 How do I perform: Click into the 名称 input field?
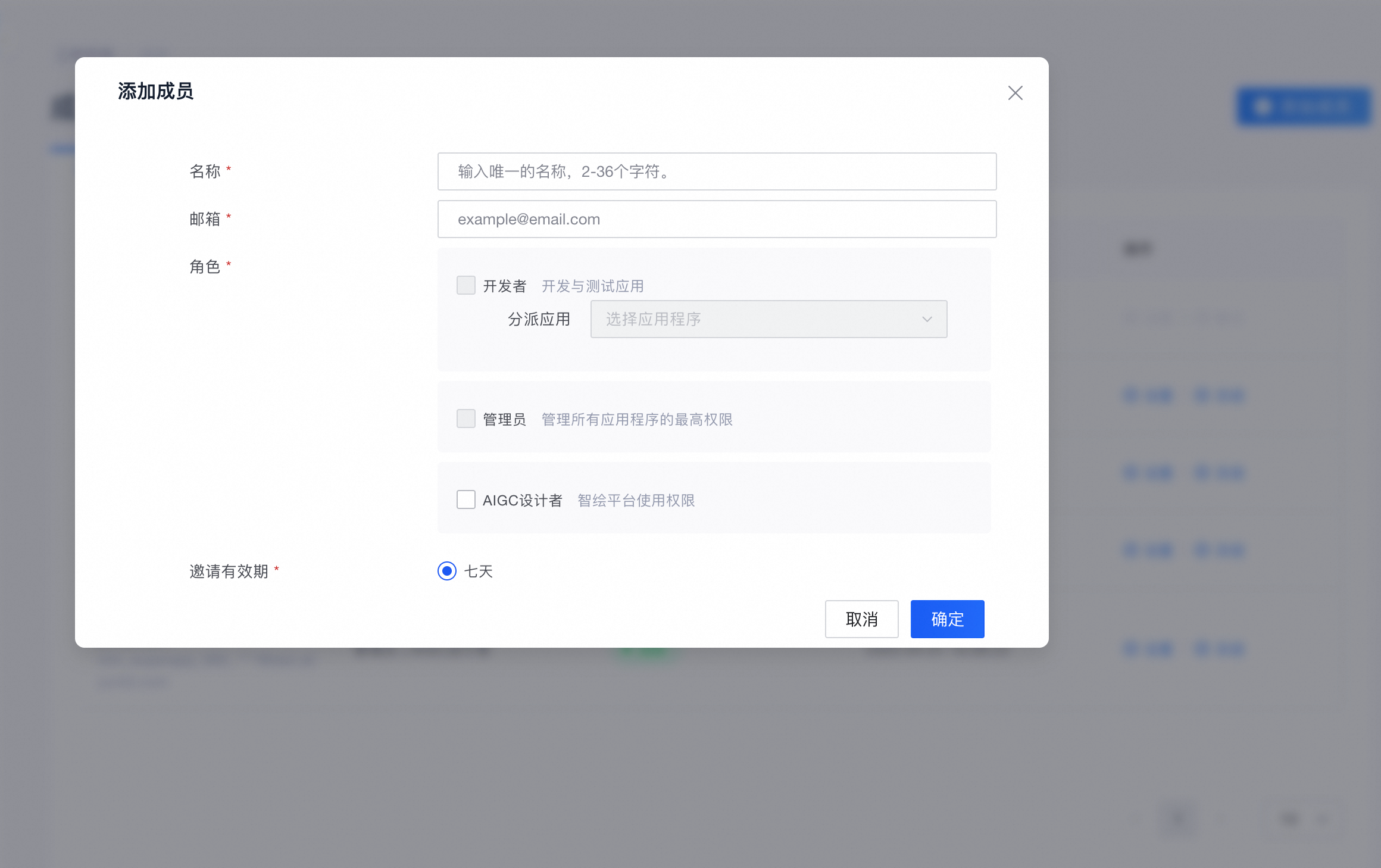point(717,171)
